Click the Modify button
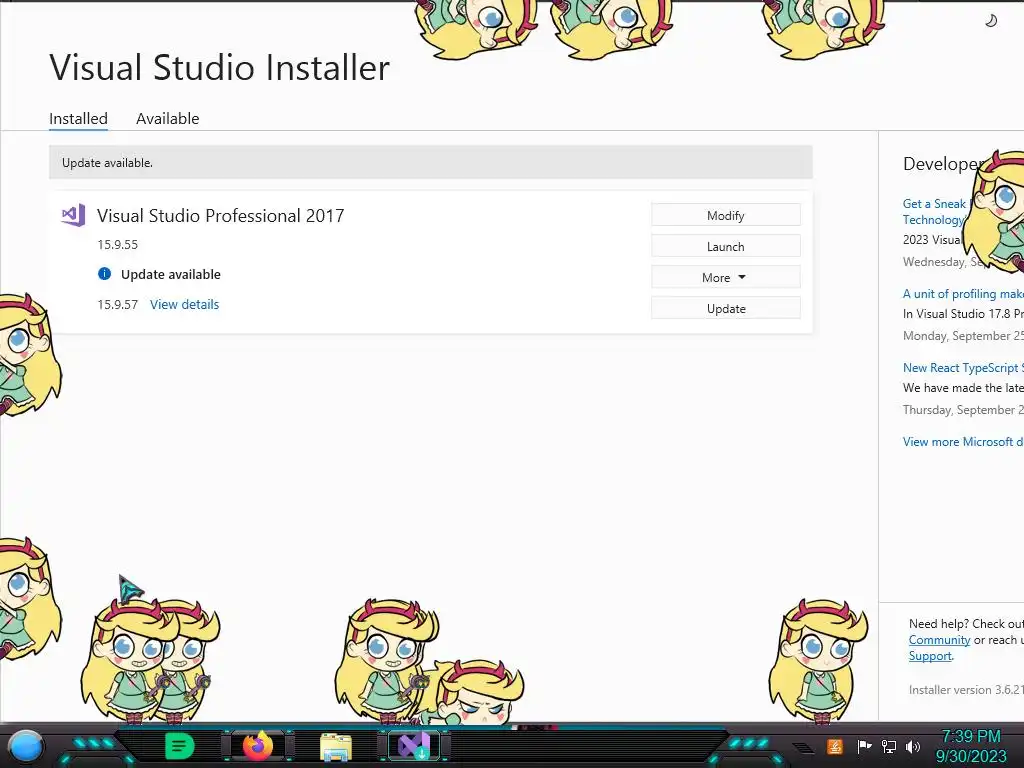 (x=726, y=216)
